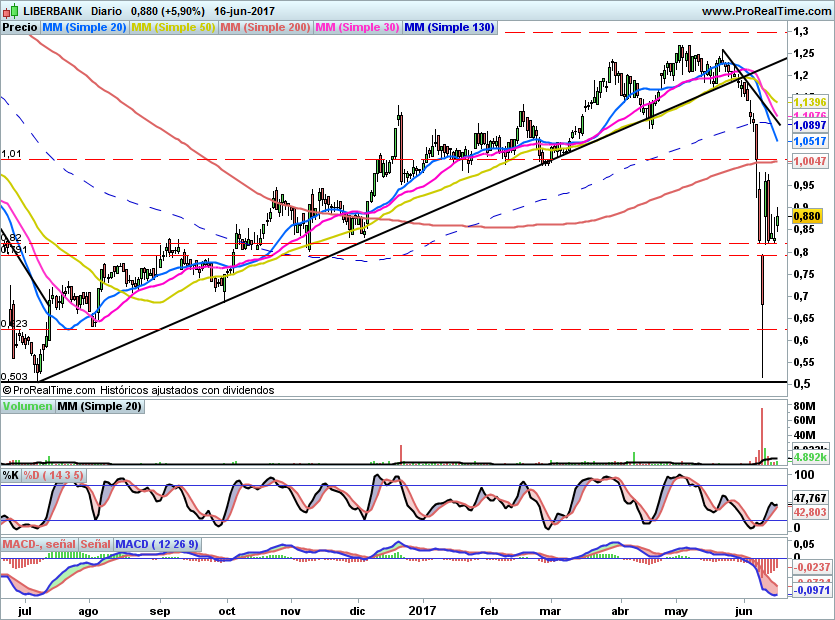Open the MM (Simple 20) price indicator label
The width and height of the screenshot is (835, 620).
(84, 27)
